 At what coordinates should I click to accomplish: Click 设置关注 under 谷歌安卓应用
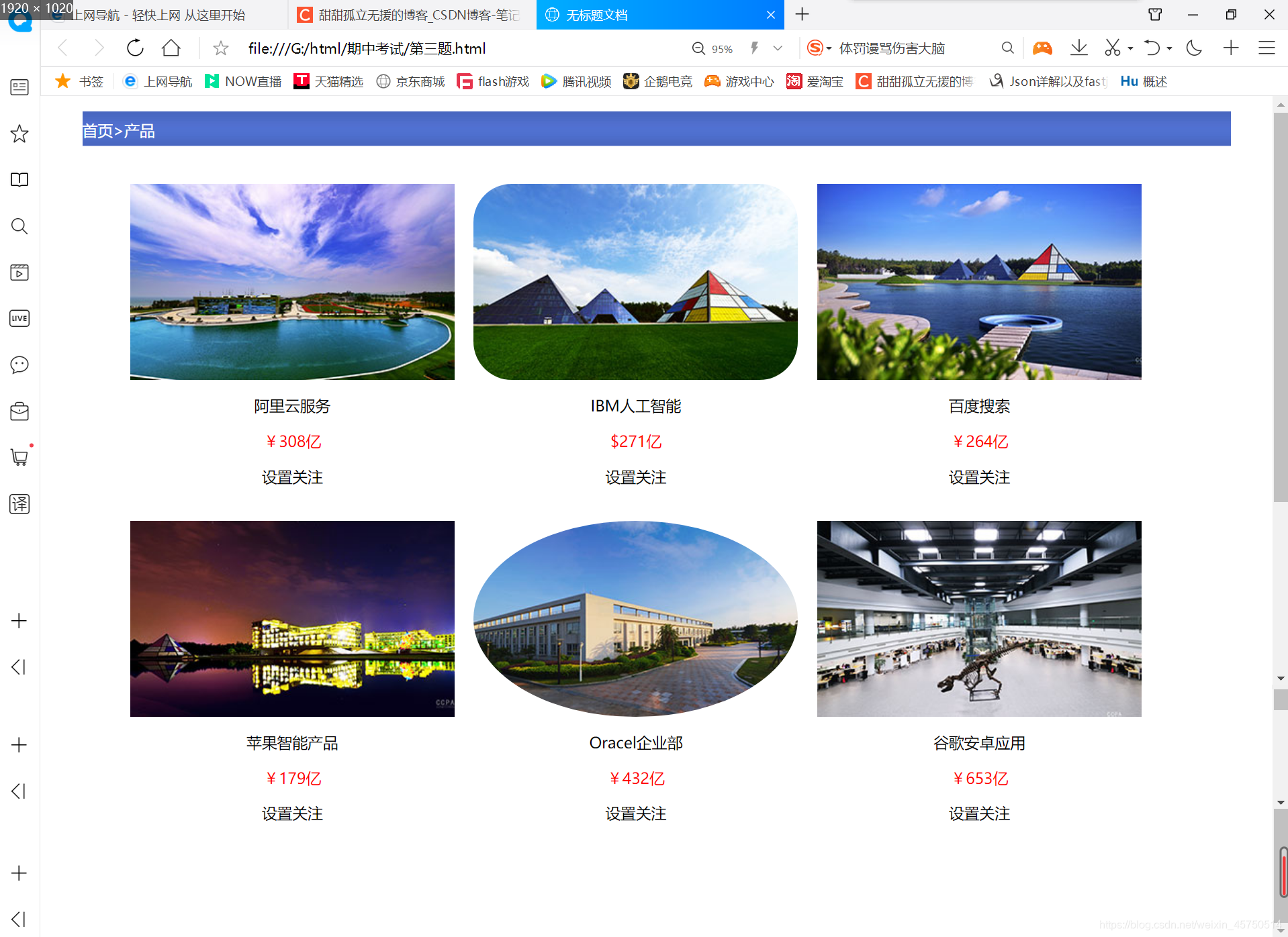tap(979, 813)
